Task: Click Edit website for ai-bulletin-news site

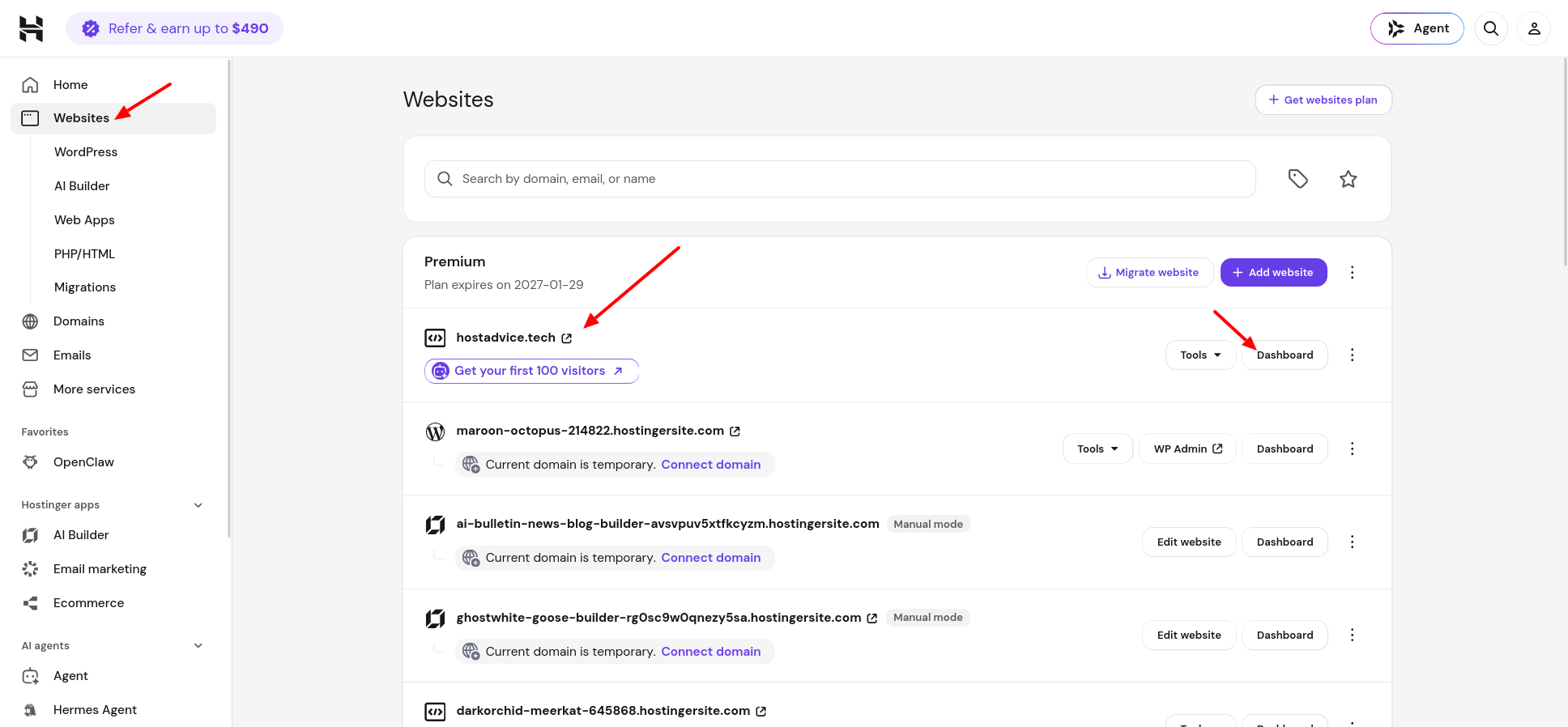Action: 1189,542
